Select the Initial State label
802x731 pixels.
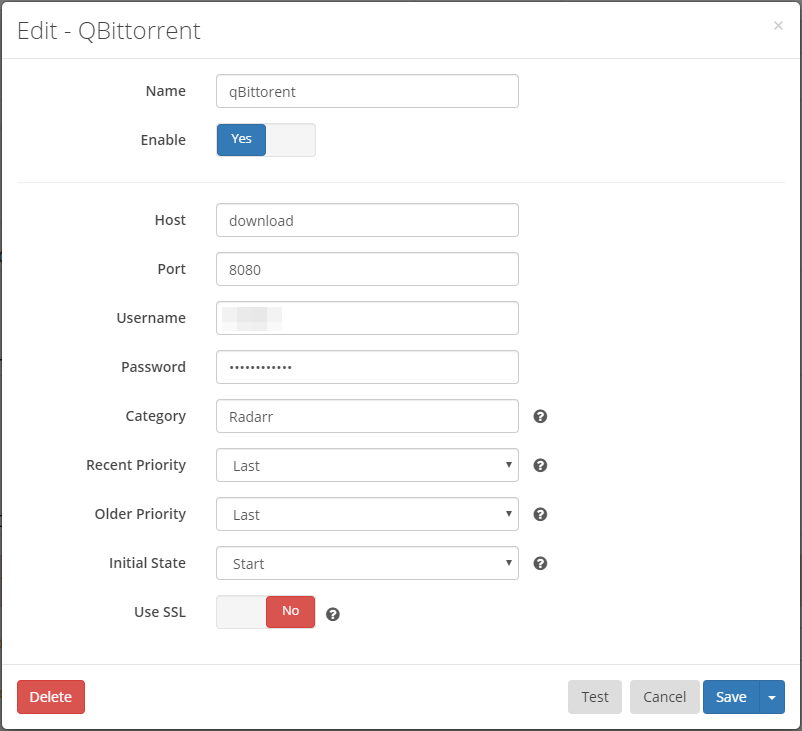147,563
